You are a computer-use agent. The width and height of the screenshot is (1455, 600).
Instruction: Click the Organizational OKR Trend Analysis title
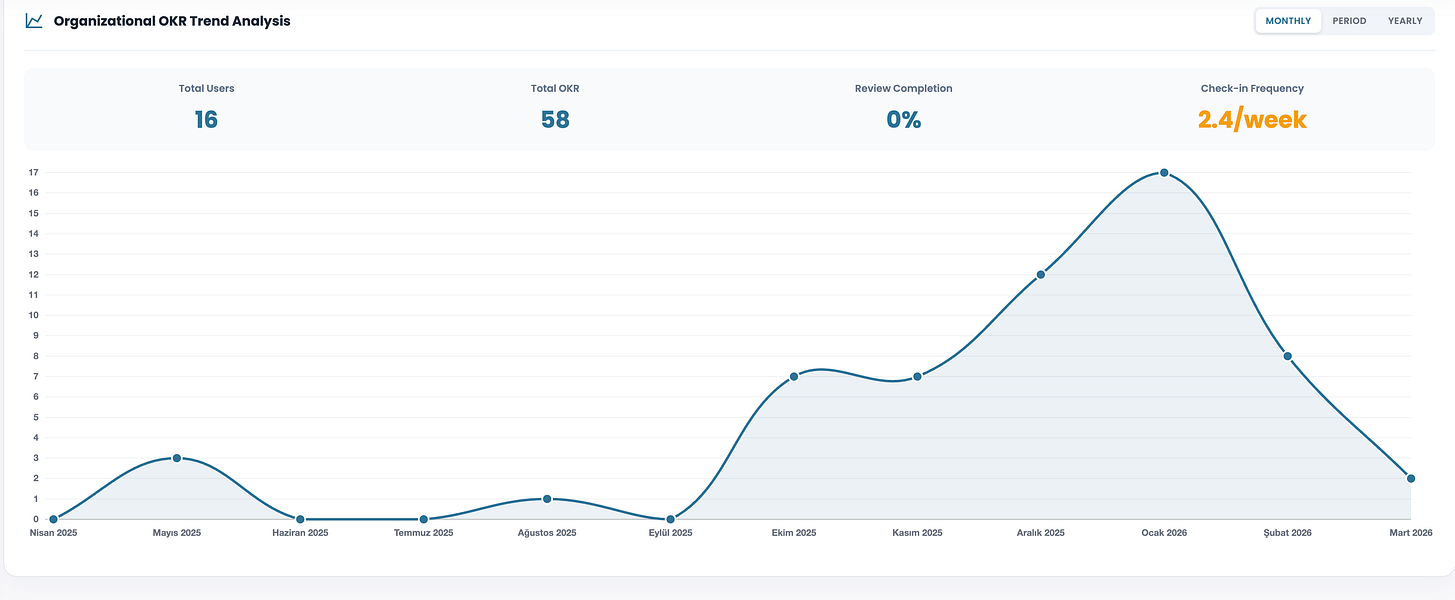(172, 21)
